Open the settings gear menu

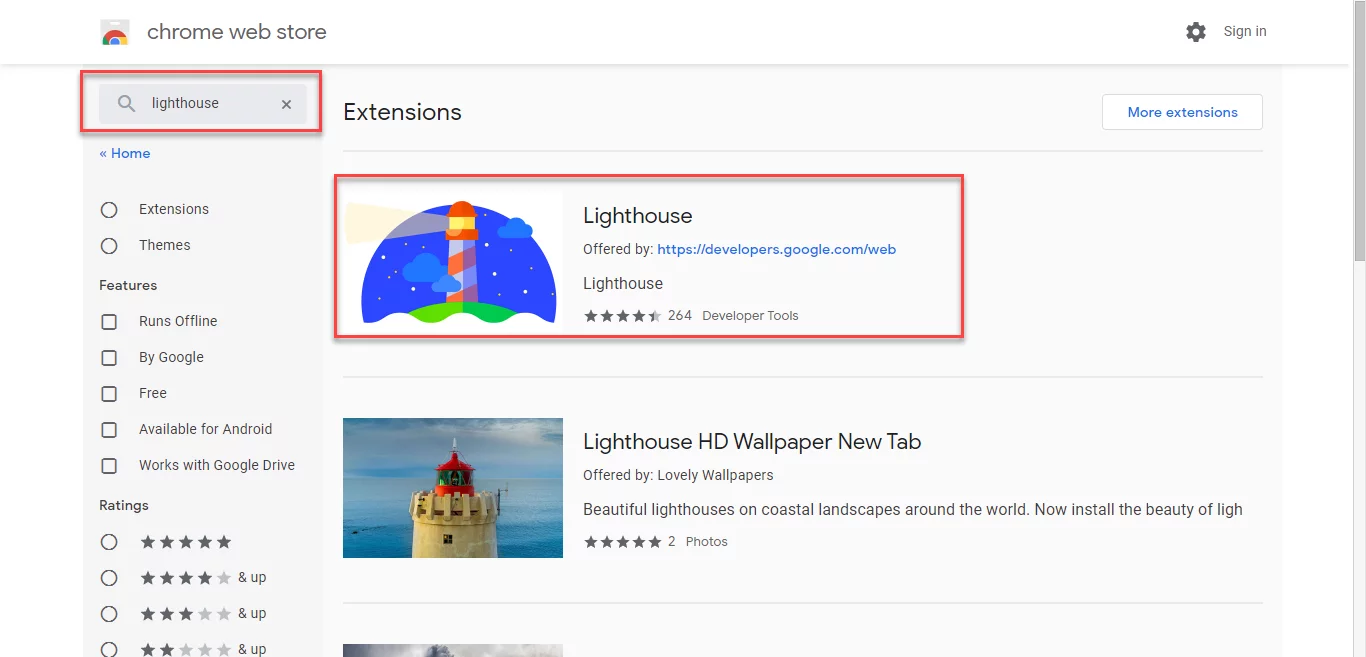click(x=1196, y=31)
